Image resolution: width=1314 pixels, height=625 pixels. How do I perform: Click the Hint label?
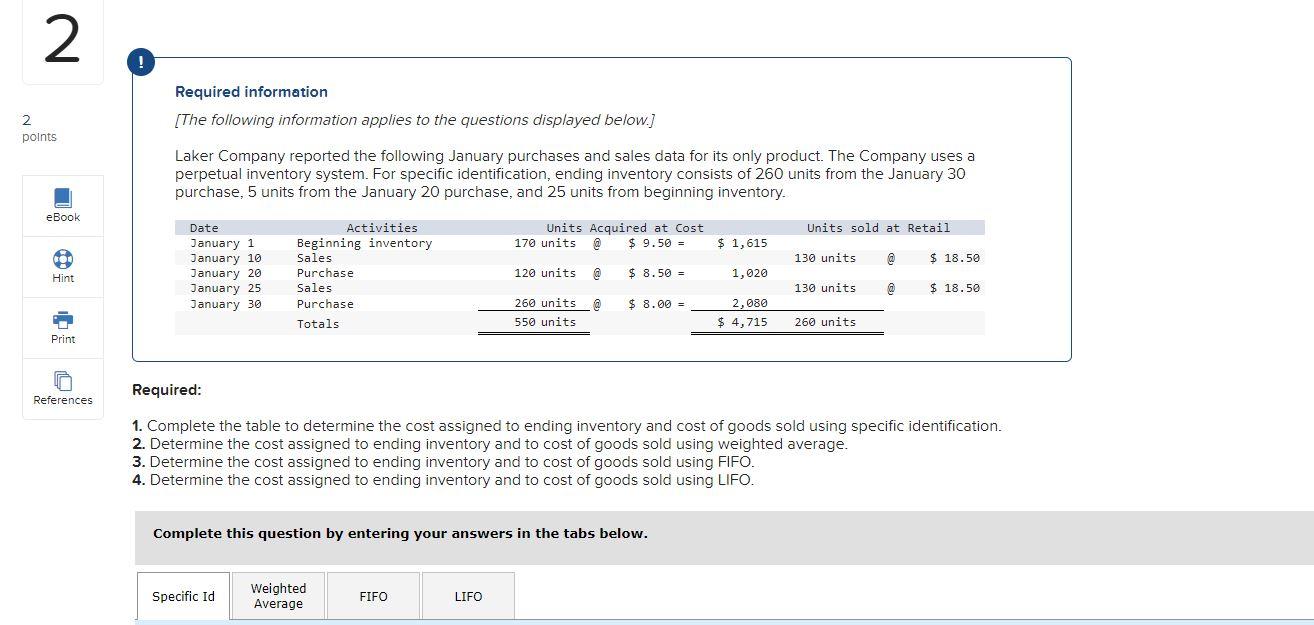click(x=62, y=278)
